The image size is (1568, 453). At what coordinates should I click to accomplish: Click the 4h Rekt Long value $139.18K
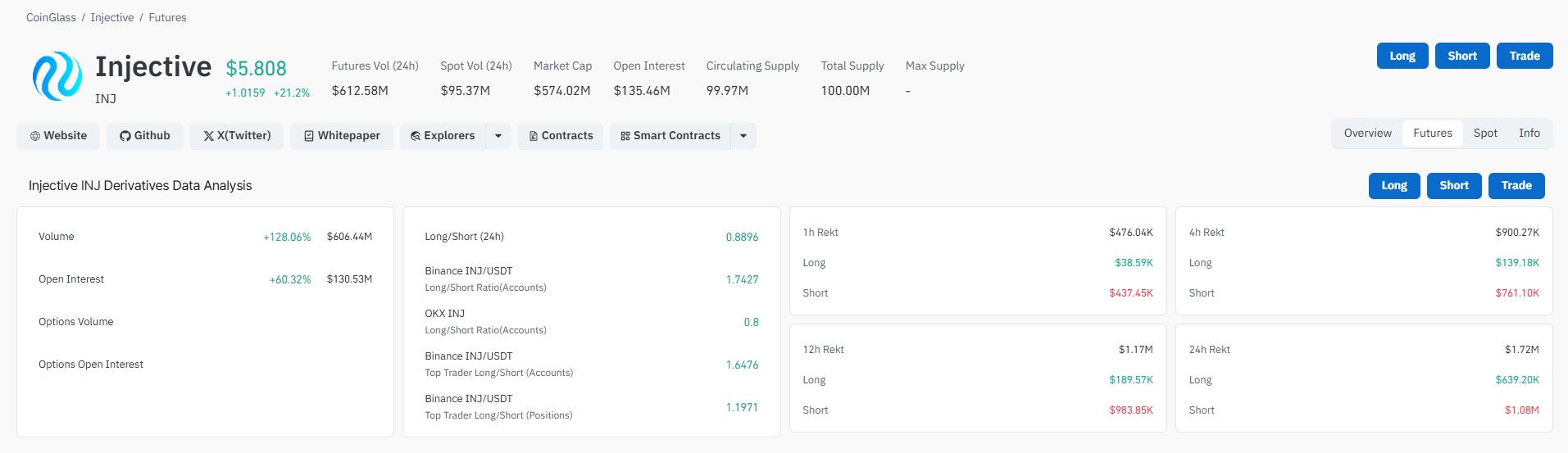pyautogui.click(x=1517, y=263)
